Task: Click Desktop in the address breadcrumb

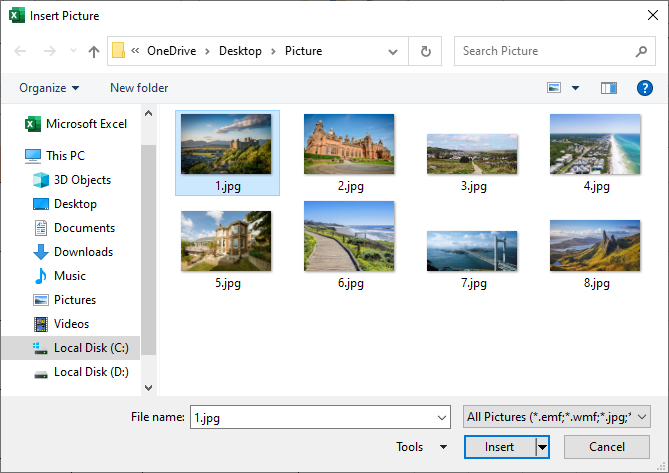Action: click(x=240, y=51)
